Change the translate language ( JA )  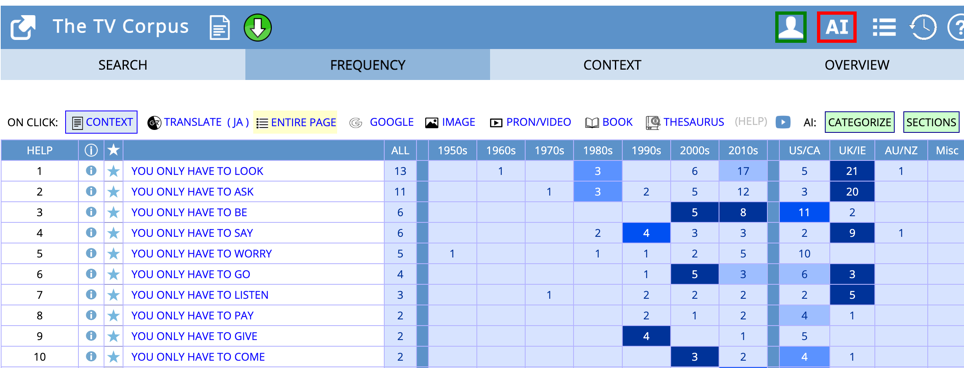tap(238, 122)
